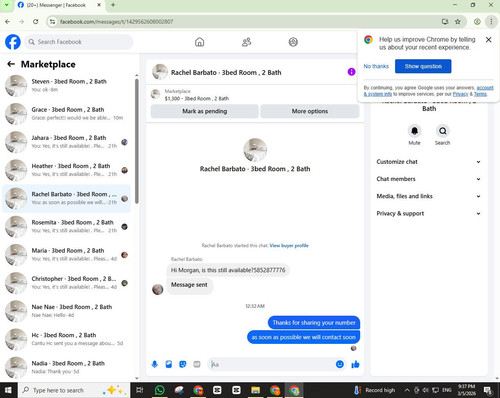
Task: Open Hc conversation
Action: point(67,339)
